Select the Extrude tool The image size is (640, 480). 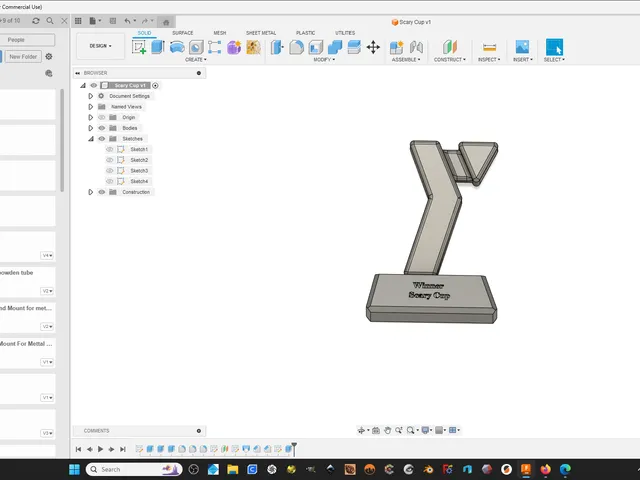click(158, 47)
